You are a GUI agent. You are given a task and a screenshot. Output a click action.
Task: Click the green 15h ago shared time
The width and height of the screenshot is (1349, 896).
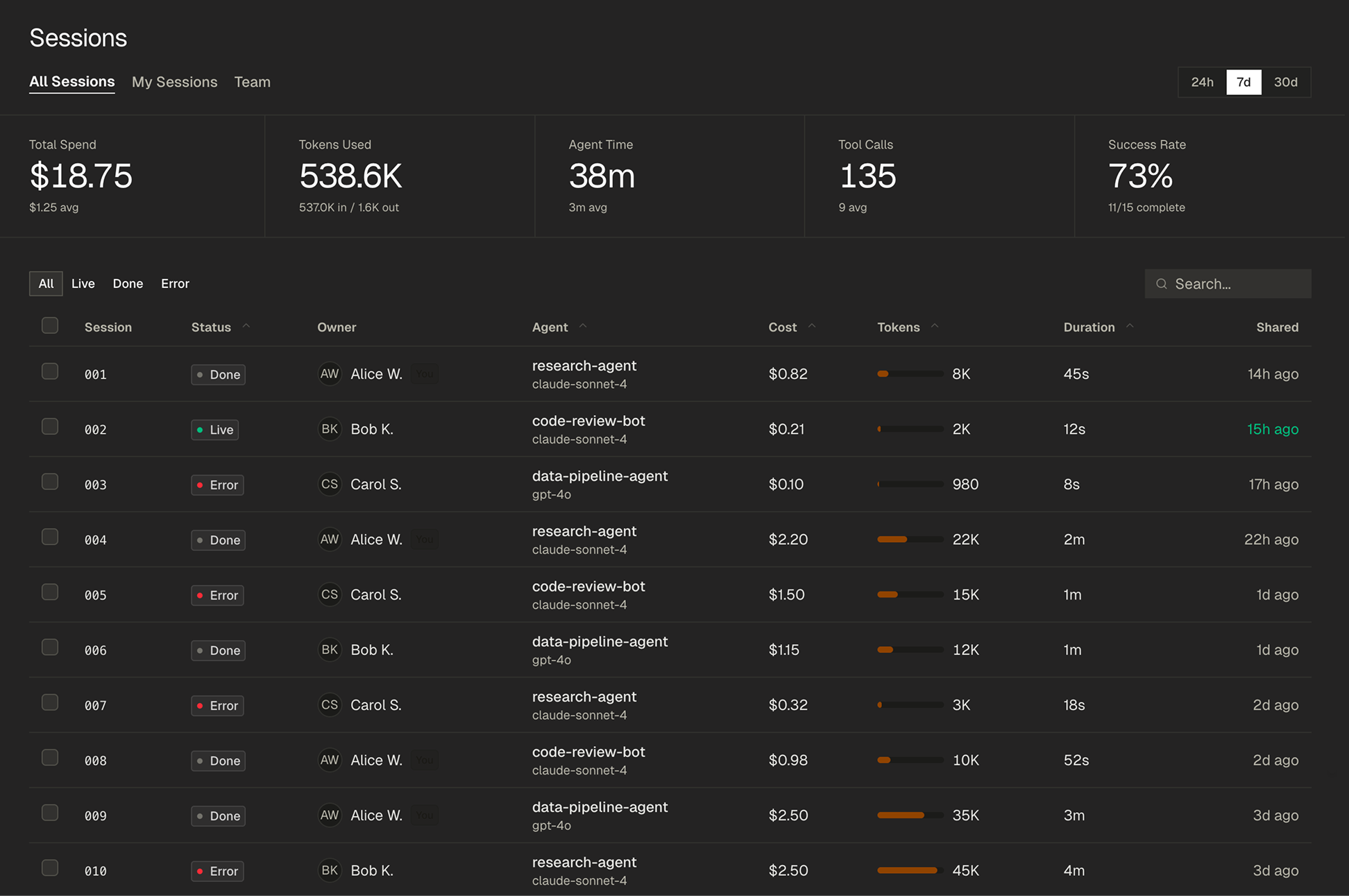[1273, 429]
